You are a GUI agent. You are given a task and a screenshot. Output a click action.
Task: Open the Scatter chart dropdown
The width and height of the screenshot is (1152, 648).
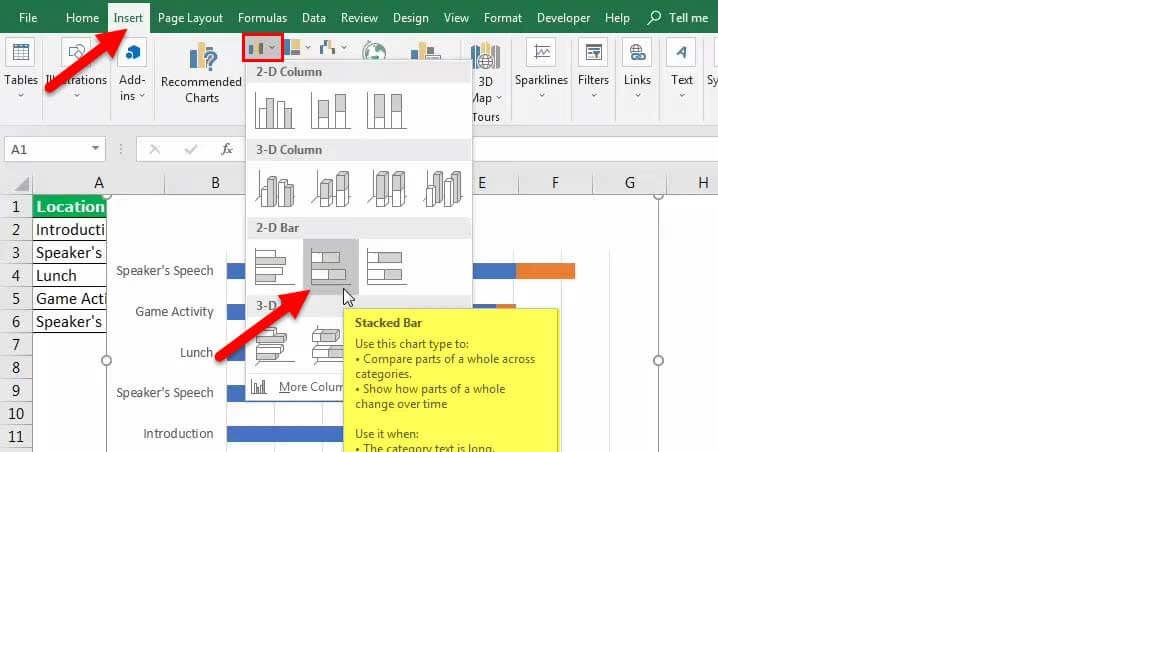point(333,48)
